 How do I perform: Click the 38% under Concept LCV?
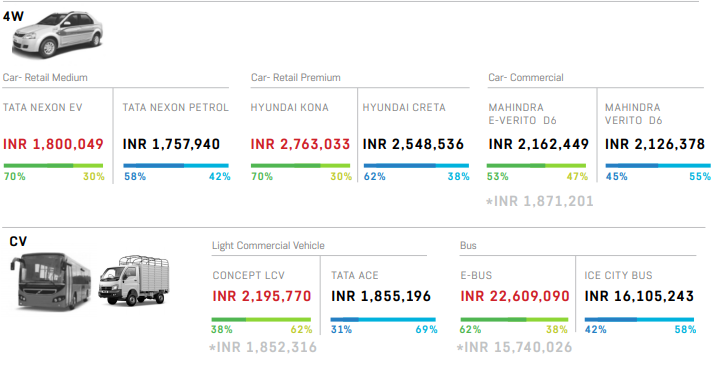222,329
